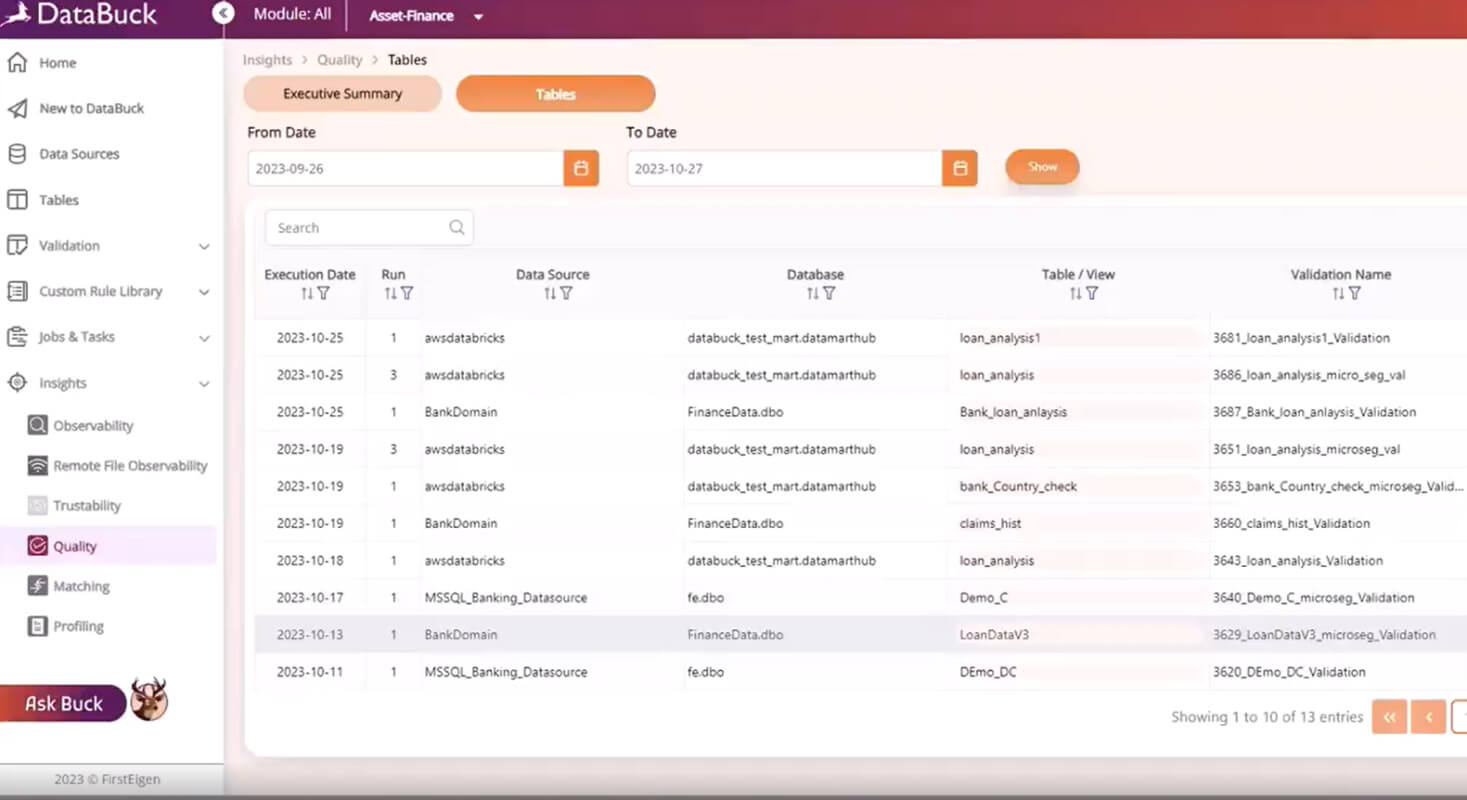Click the search magnifier icon

[x=457, y=228]
